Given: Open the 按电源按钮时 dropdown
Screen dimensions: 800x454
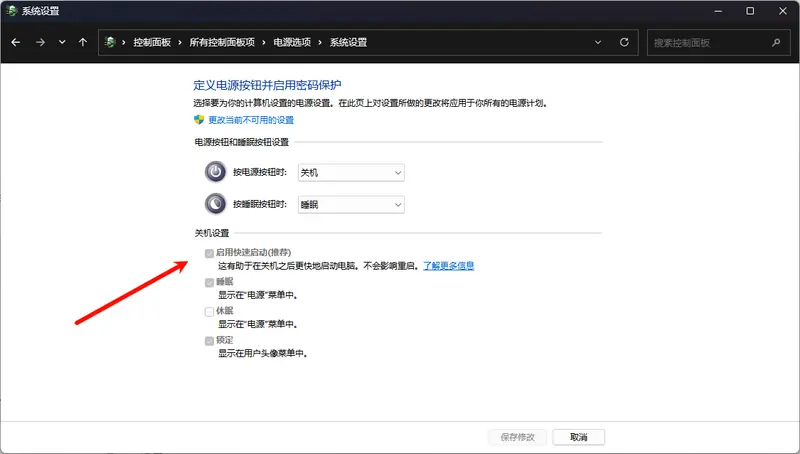Looking at the screenshot, I should (x=351, y=172).
